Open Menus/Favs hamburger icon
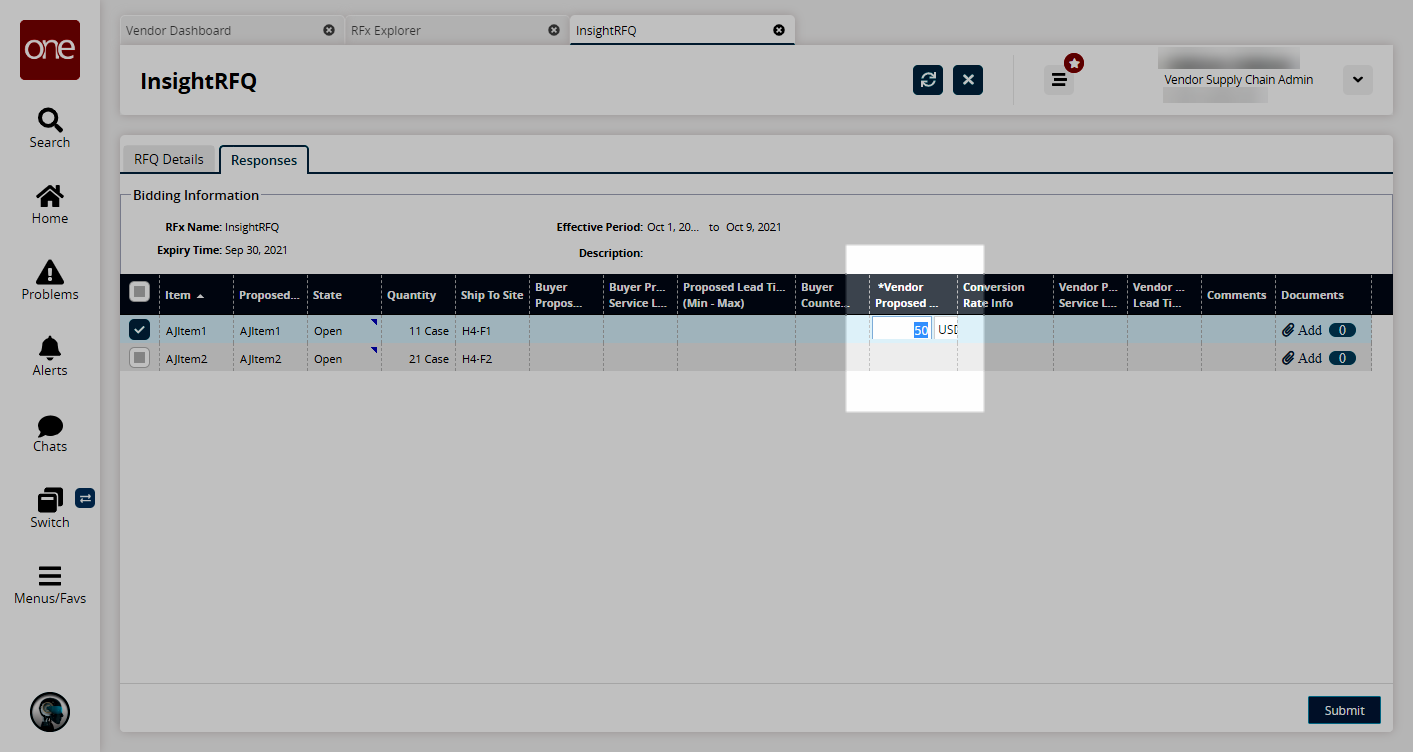Image resolution: width=1413 pixels, height=752 pixels. click(x=49, y=576)
